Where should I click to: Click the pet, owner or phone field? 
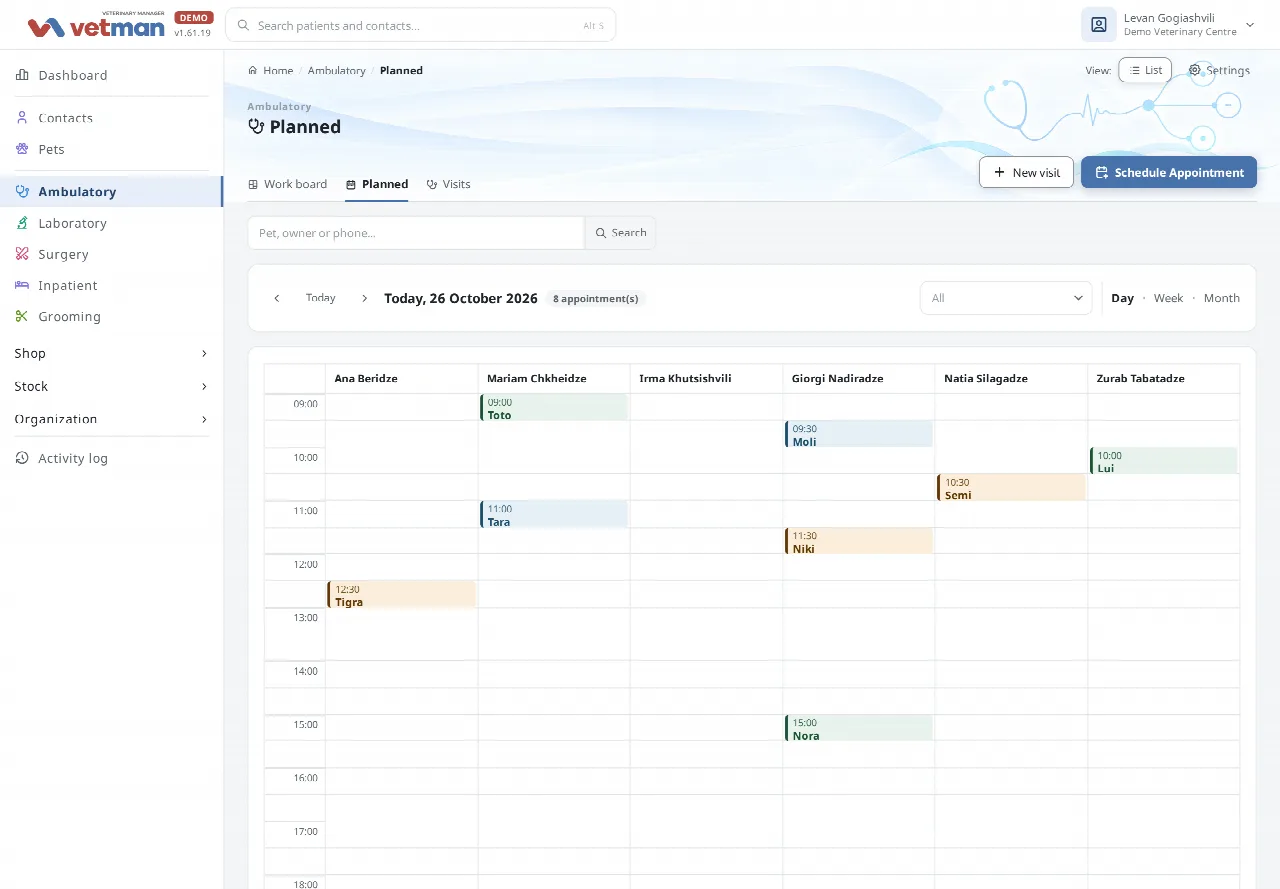click(415, 233)
